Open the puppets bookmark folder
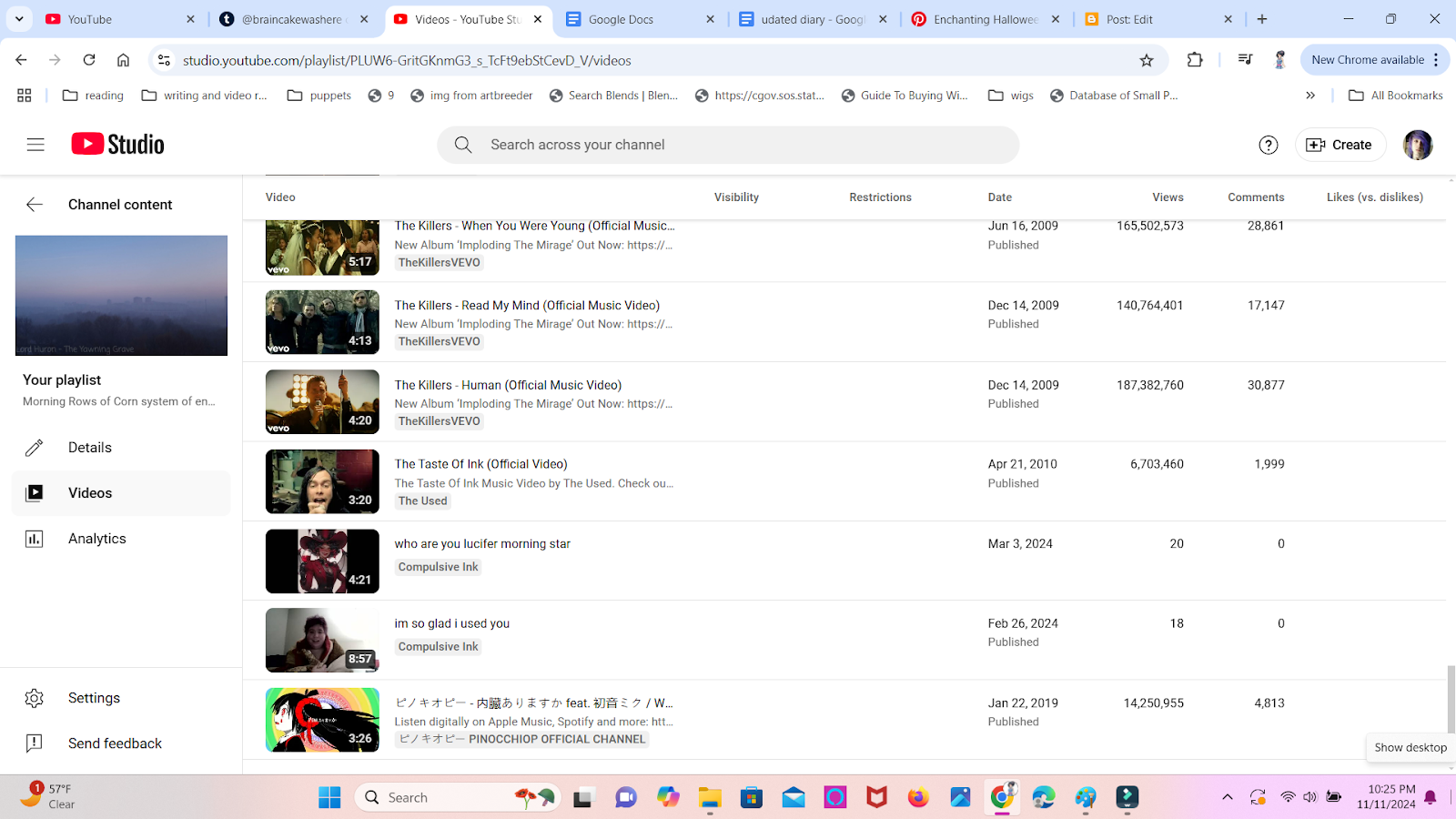Image resolution: width=1456 pixels, height=819 pixels. point(319,96)
